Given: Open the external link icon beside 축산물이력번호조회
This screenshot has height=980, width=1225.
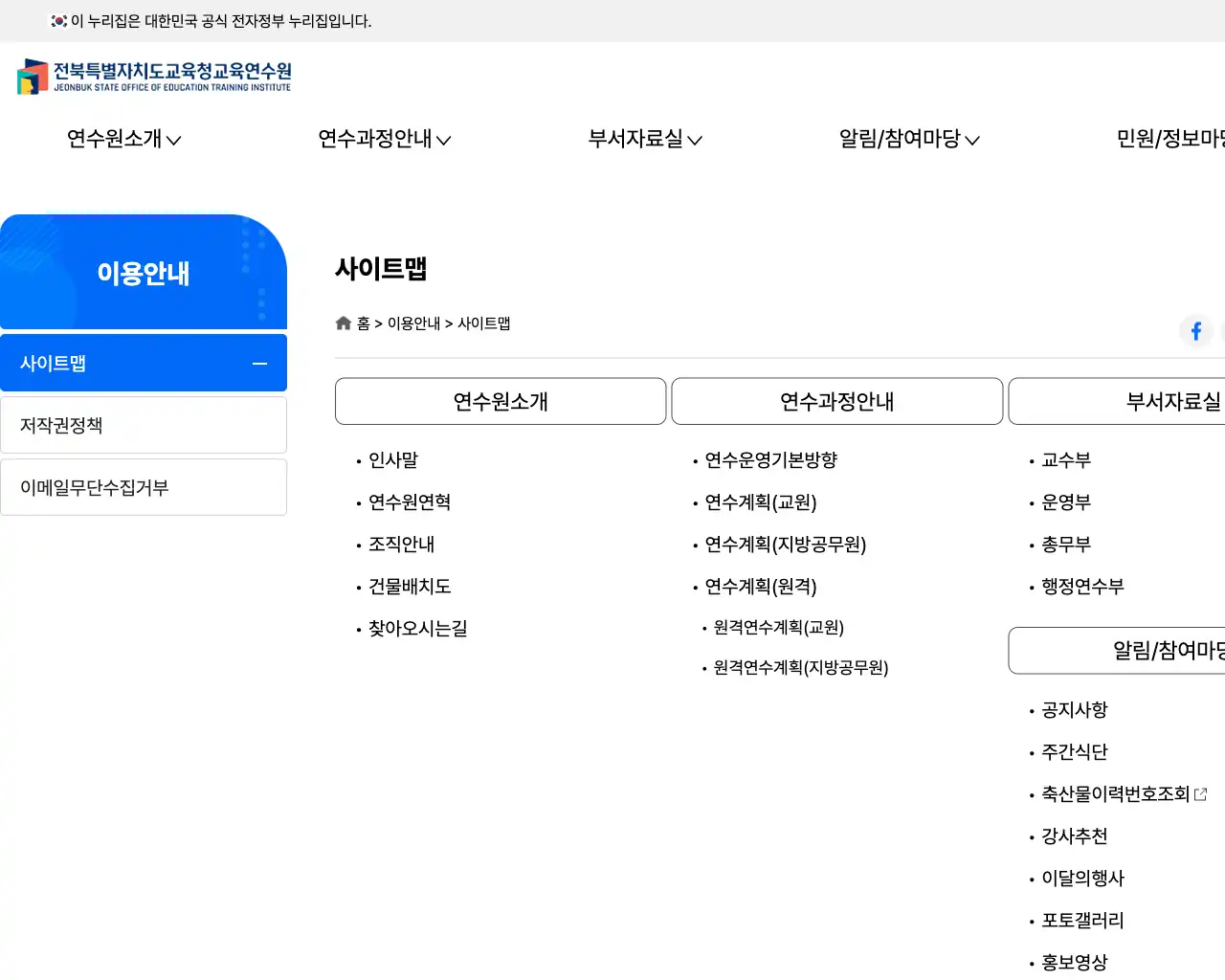Looking at the screenshot, I should pyautogui.click(x=1201, y=793).
